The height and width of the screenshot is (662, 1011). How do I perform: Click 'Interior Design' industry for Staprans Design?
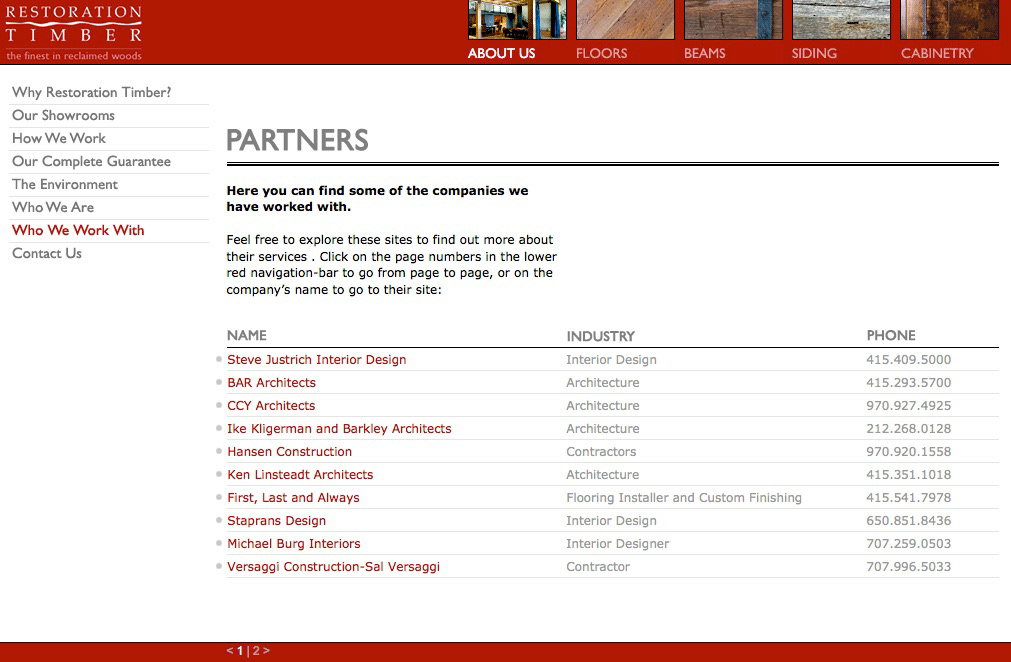coord(611,521)
